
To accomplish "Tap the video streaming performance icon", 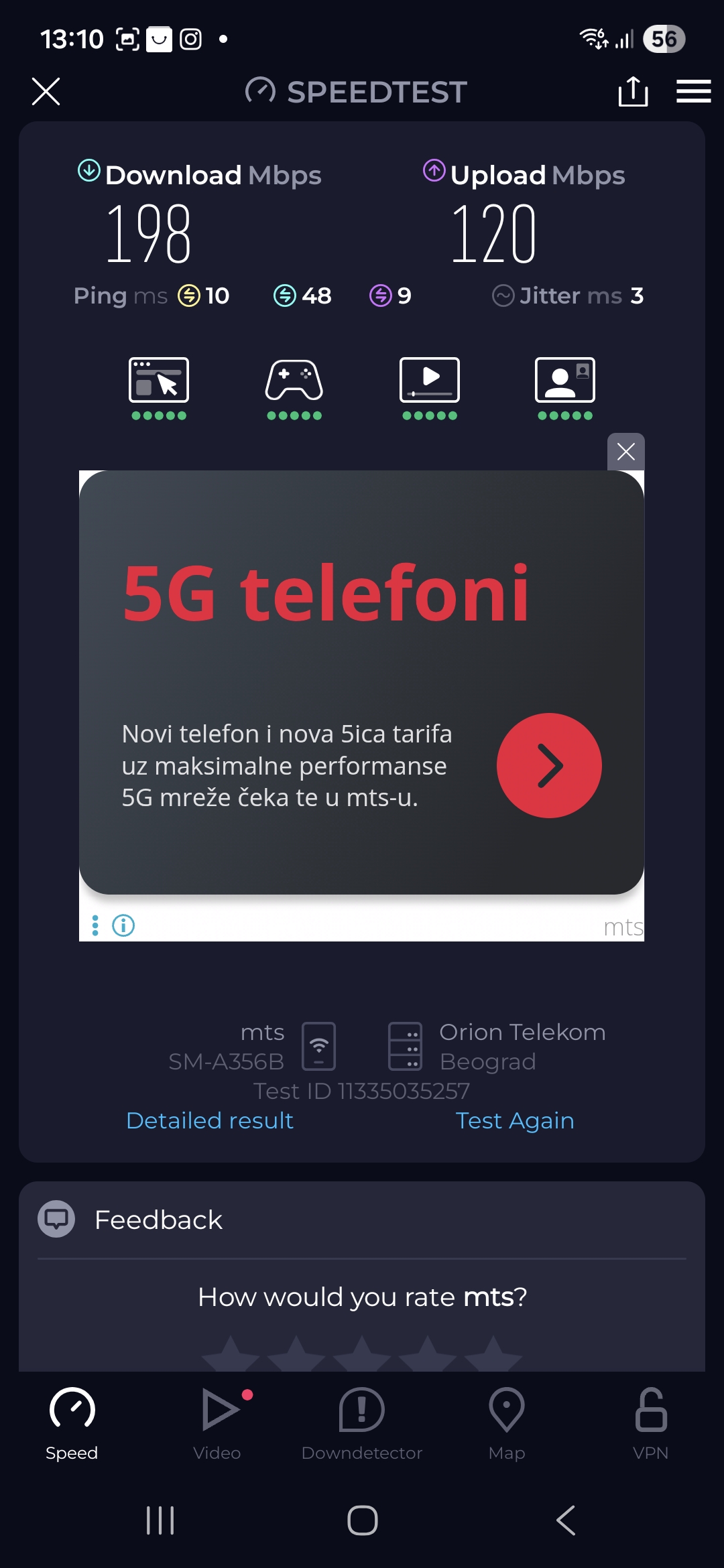I will [430, 380].
